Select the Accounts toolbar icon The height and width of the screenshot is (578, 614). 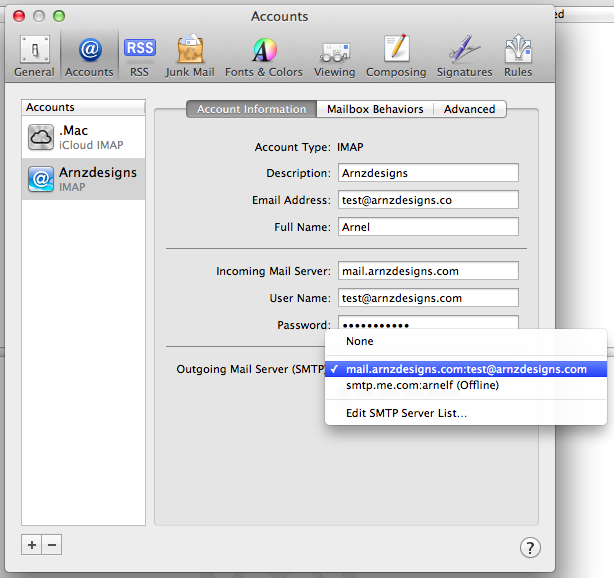pyautogui.click(x=89, y=55)
